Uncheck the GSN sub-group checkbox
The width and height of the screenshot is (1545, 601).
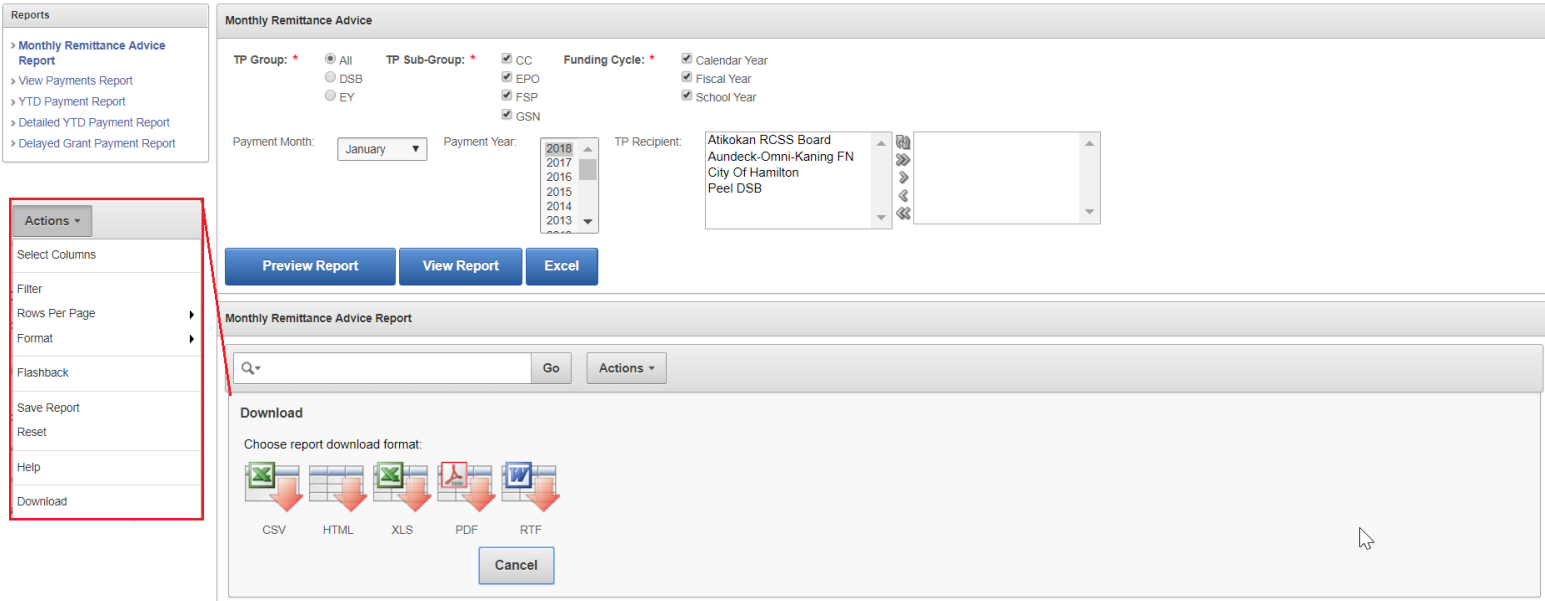click(508, 115)
